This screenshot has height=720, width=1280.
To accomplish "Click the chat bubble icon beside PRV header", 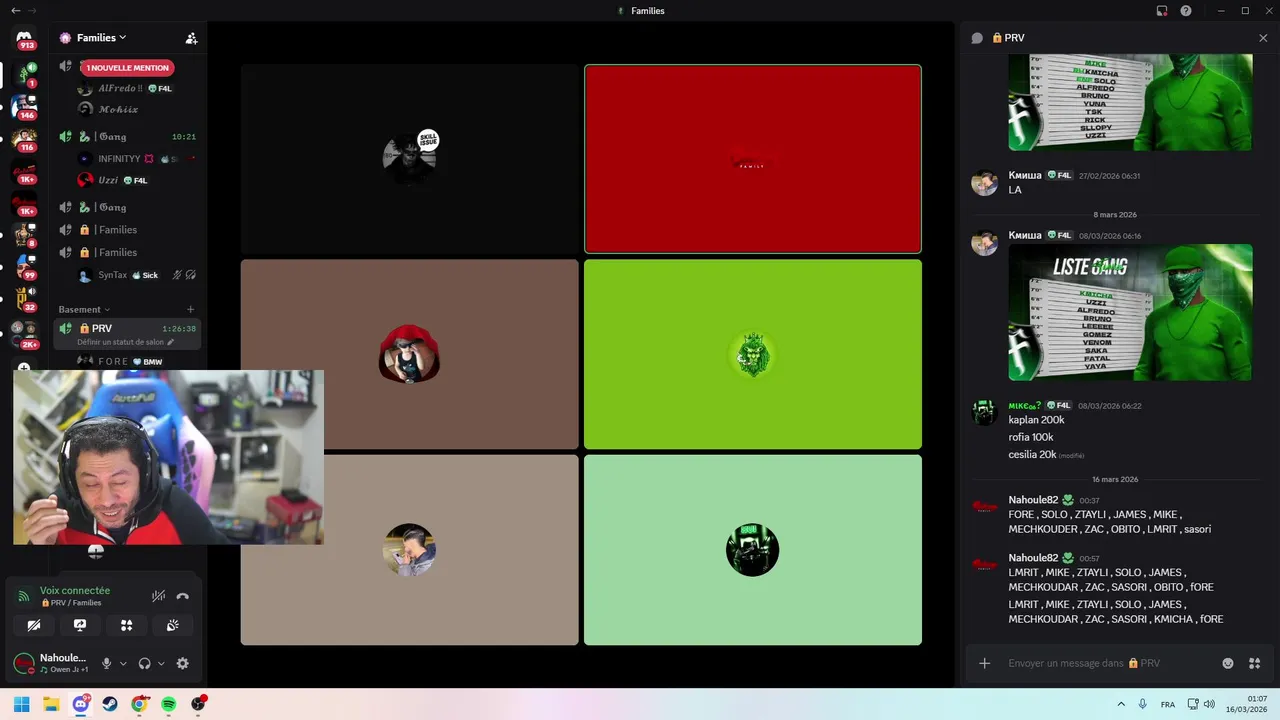I will pyautogui.click(x=977, y=38).
